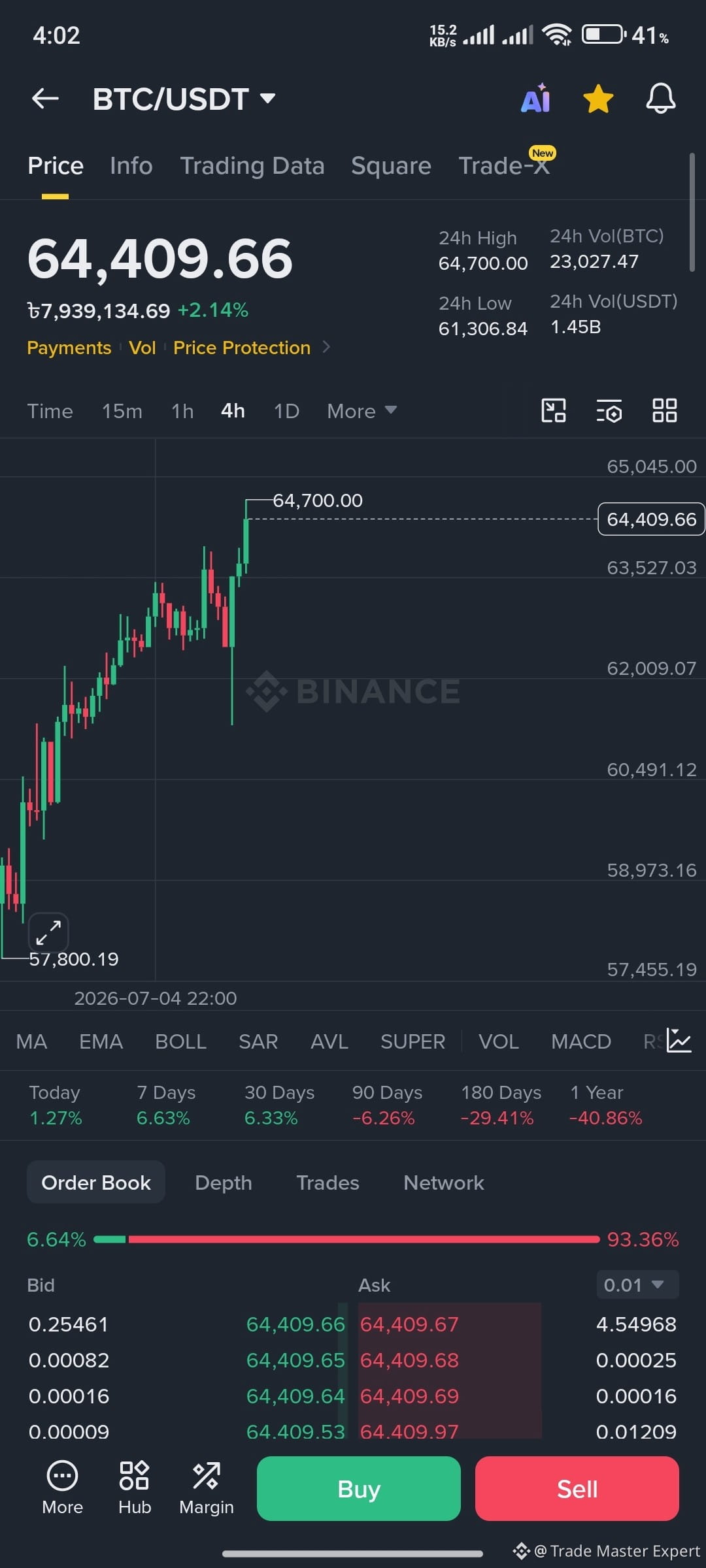Switch to the Trading Data tab

click(x=252, y=166)
